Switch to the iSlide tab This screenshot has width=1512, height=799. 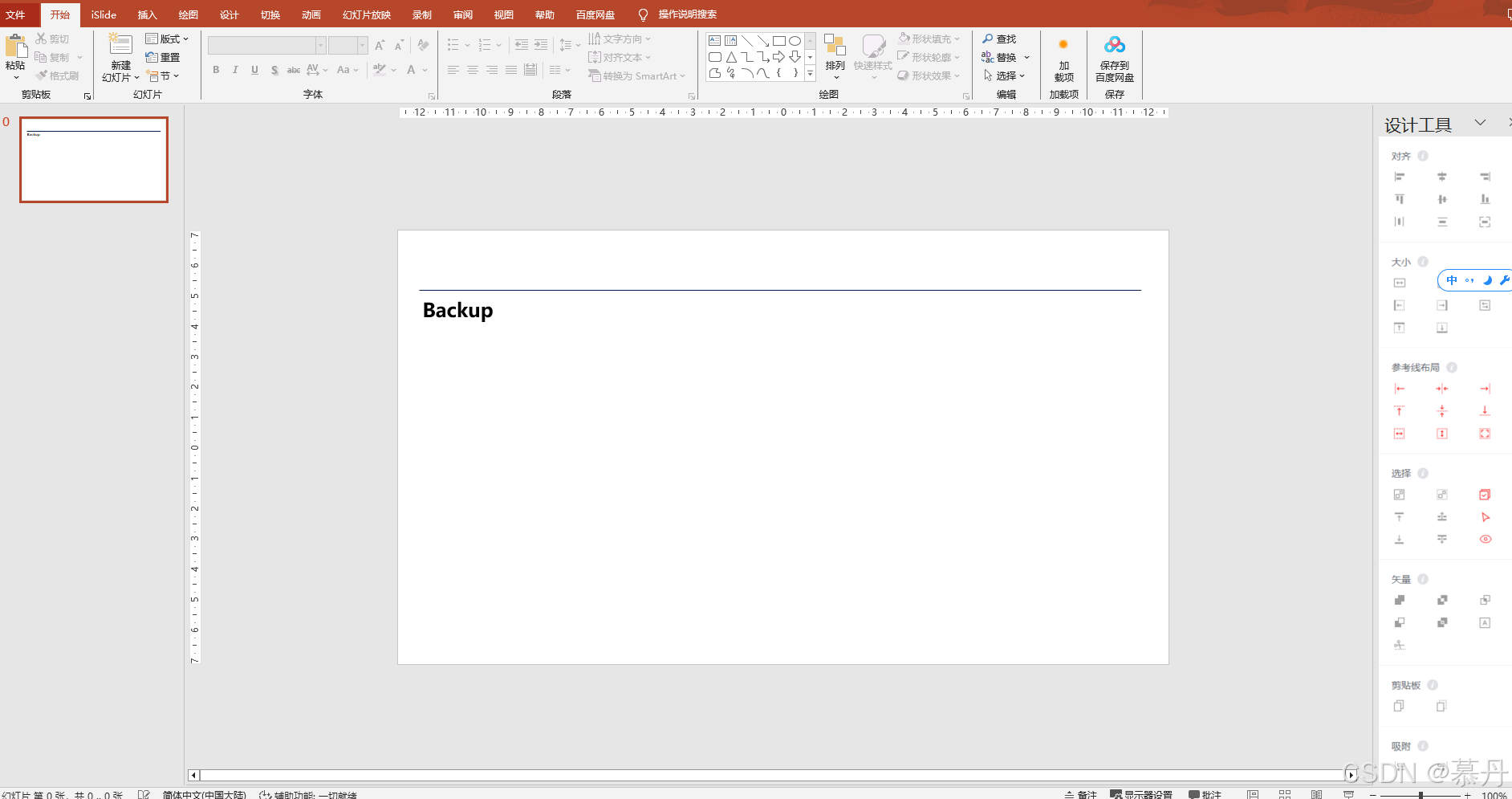pos(104,14)
